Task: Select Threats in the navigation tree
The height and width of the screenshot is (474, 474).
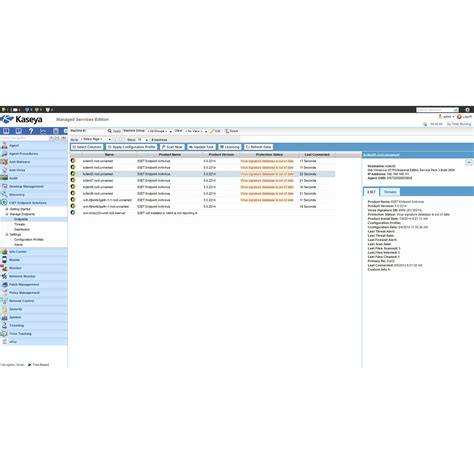Action: 20,224
